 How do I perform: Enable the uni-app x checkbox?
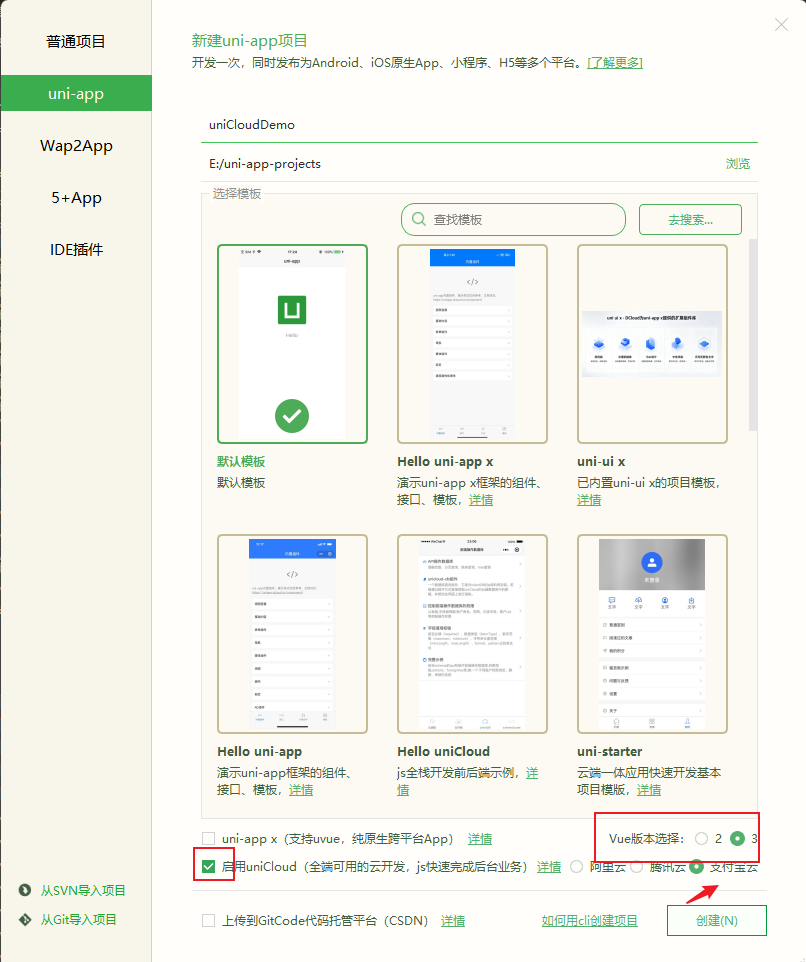tap(209, 838)
